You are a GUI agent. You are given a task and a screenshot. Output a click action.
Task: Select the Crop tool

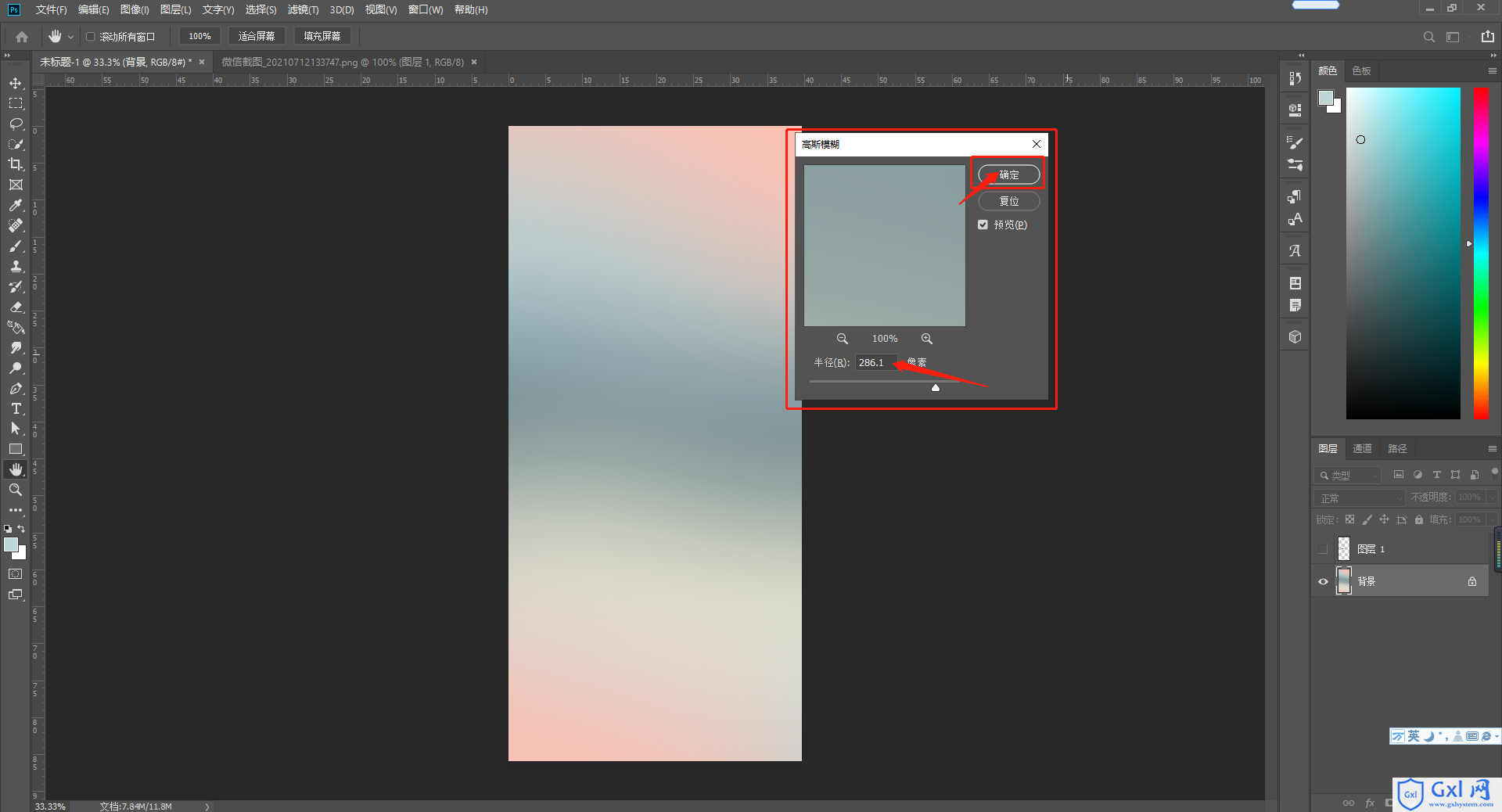coord(16,164)
